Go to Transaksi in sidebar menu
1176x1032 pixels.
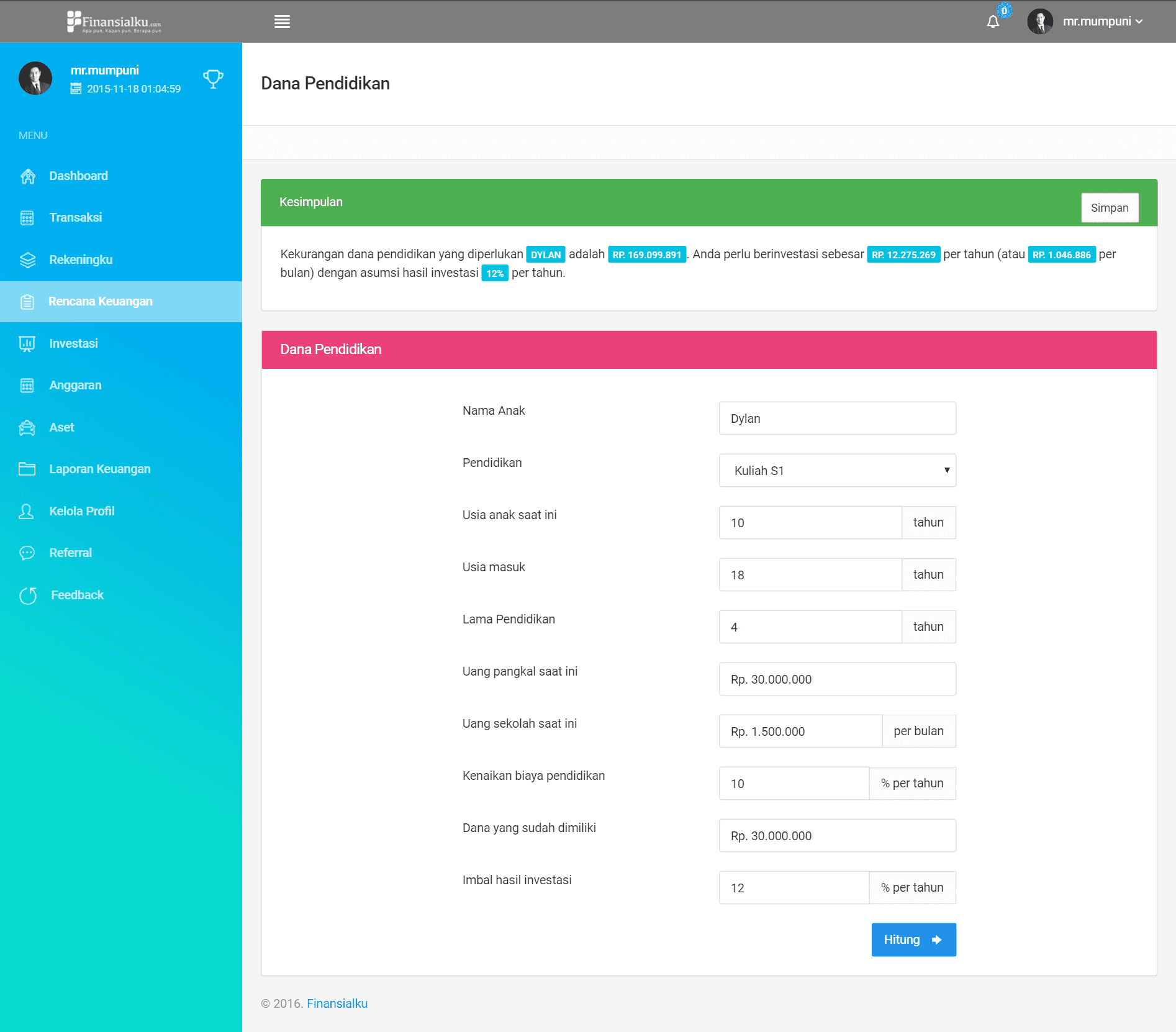pyautogui.click(x=75, y=218)
